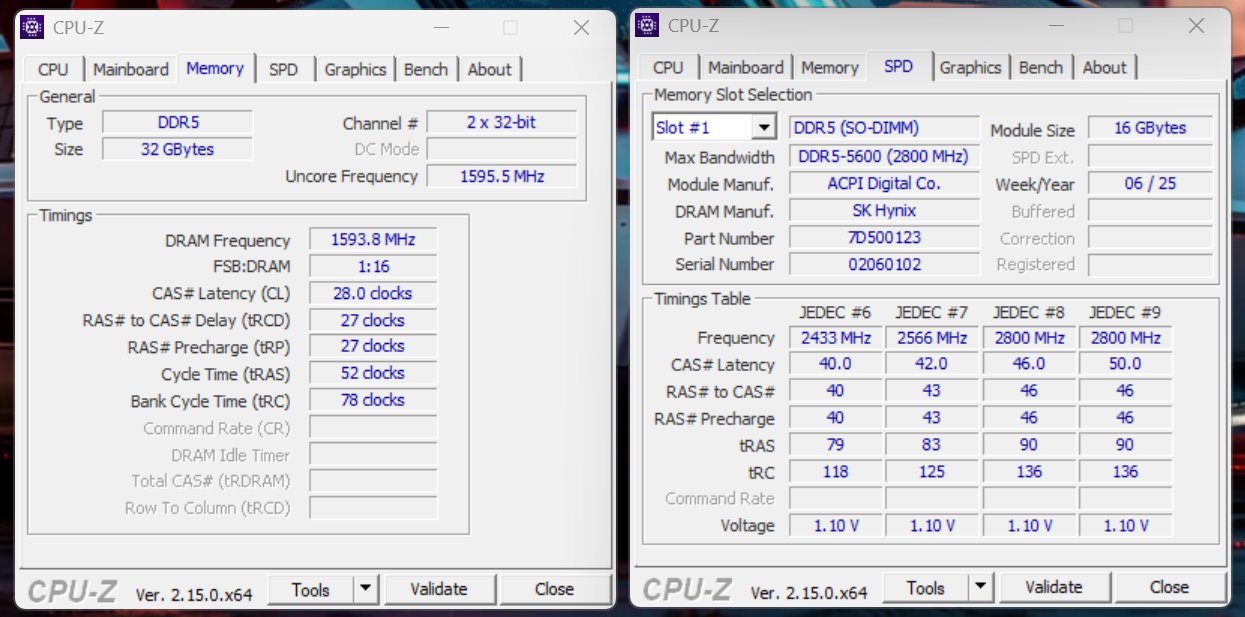This screenshot has height=617, width=1245.
Task: Click the Close button in the right window
Action: coord(1169,587)
